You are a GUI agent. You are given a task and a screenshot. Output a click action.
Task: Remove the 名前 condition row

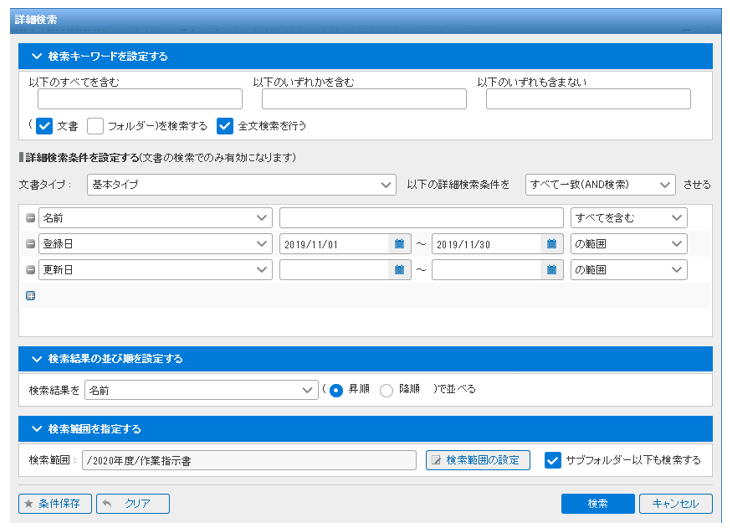(30, 218)
